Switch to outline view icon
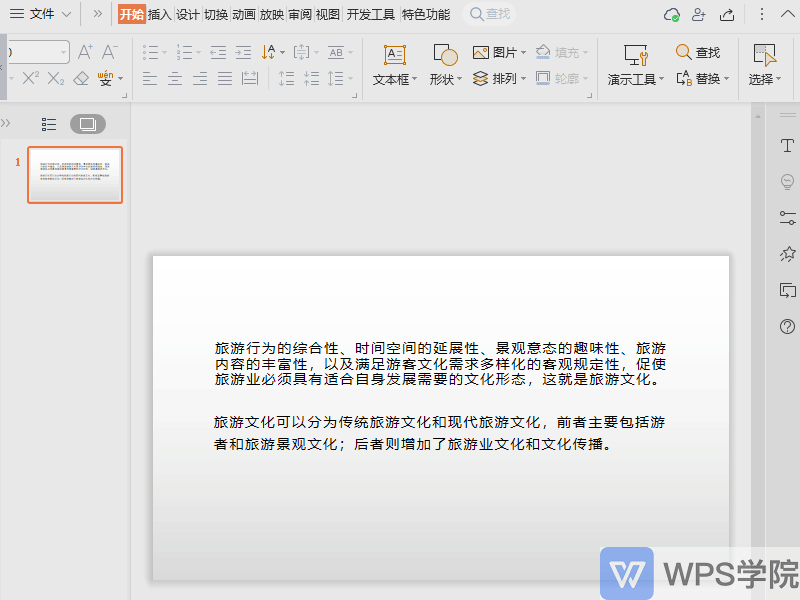 [x=49, y=124]
